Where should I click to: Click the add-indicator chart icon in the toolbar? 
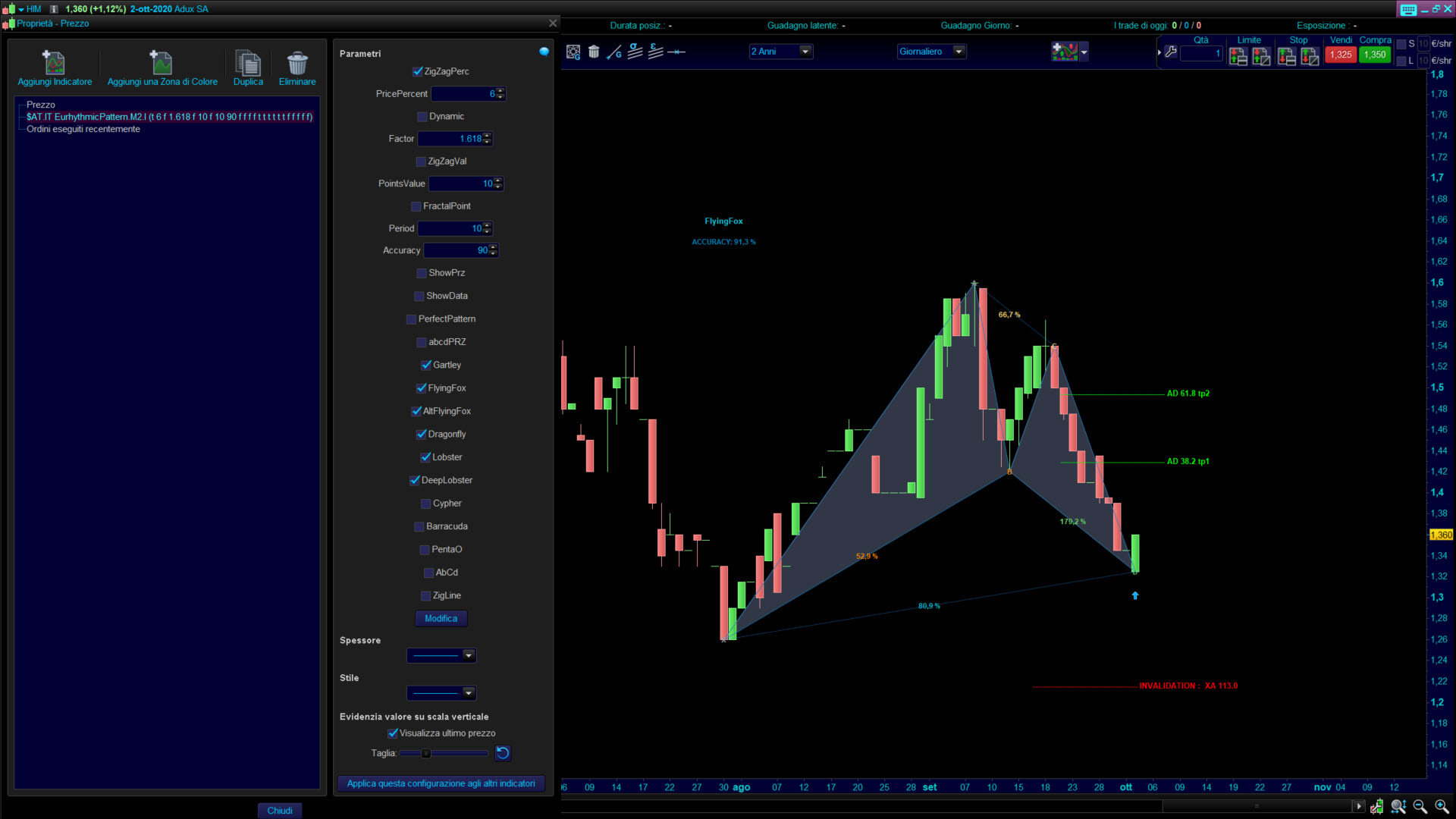1065,52
